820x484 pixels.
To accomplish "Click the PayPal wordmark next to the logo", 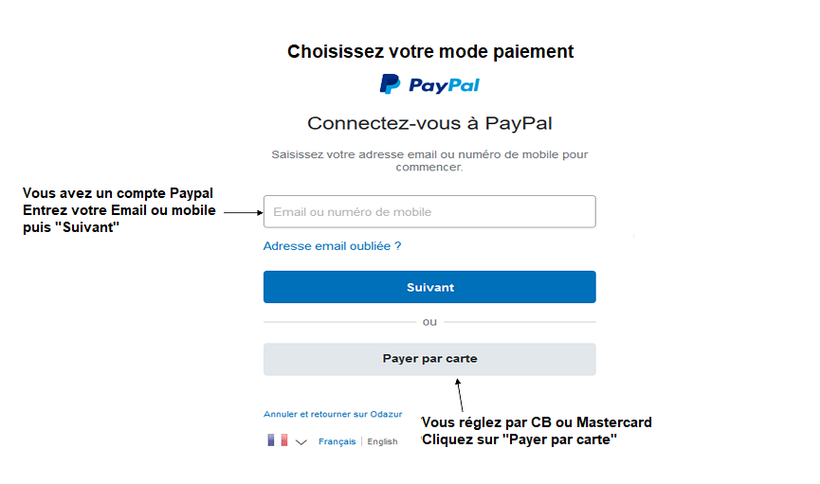I will pyautogui.click(x=444, y=86).
